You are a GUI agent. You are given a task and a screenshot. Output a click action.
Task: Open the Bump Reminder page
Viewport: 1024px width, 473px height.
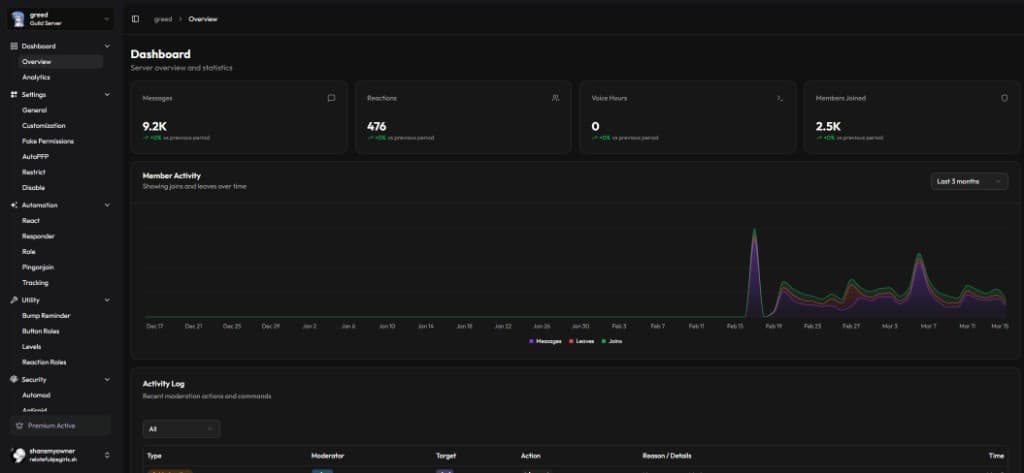point(46,316)
